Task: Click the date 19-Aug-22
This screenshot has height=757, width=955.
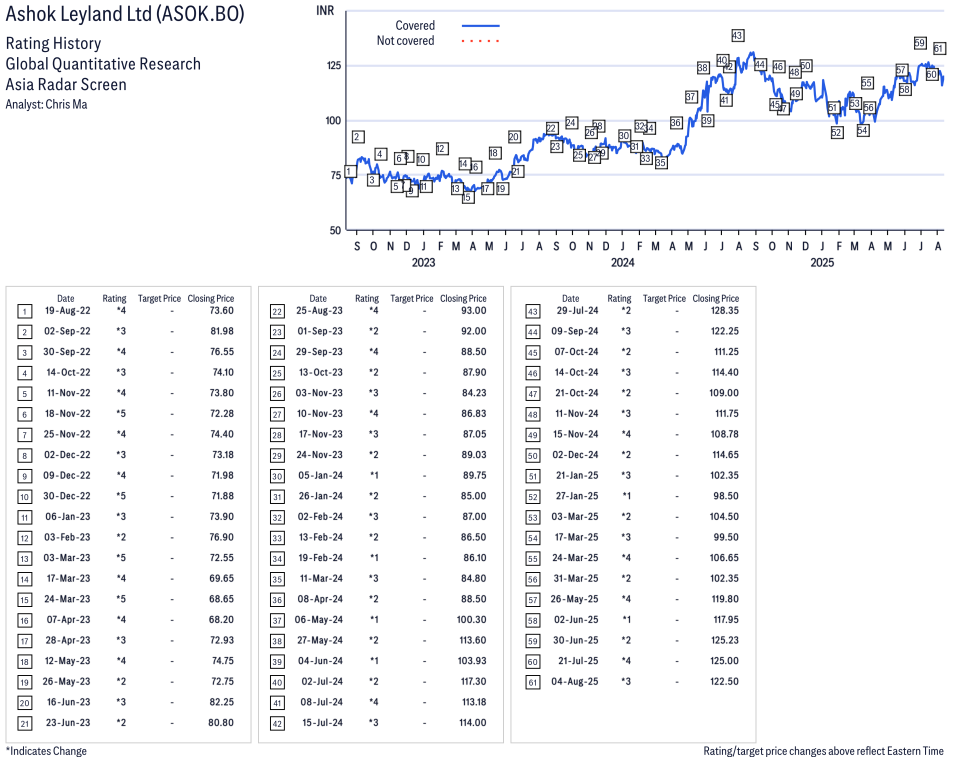Action: pos(67,311)
